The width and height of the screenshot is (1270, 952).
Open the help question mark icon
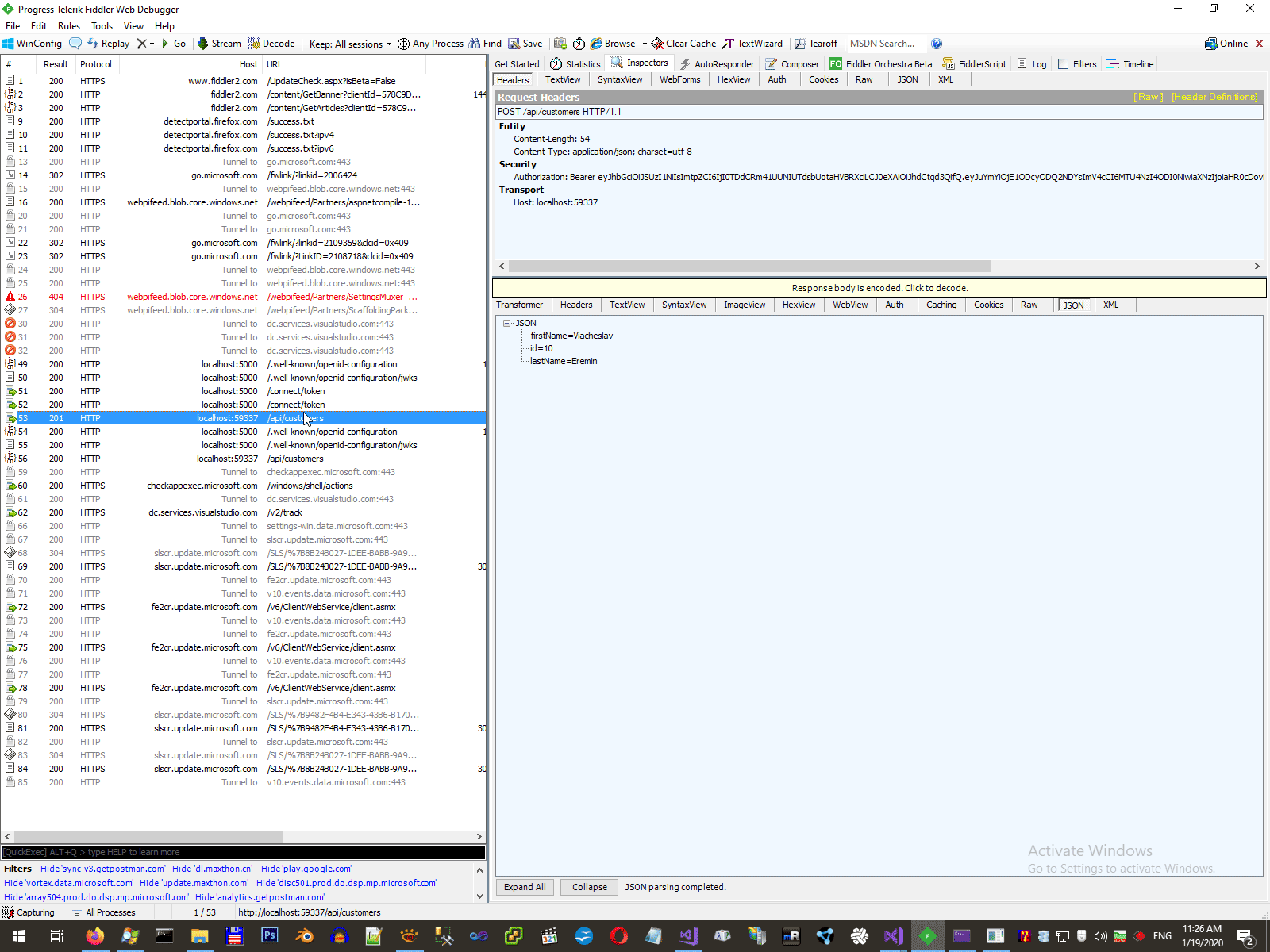[x=937, y=44]
